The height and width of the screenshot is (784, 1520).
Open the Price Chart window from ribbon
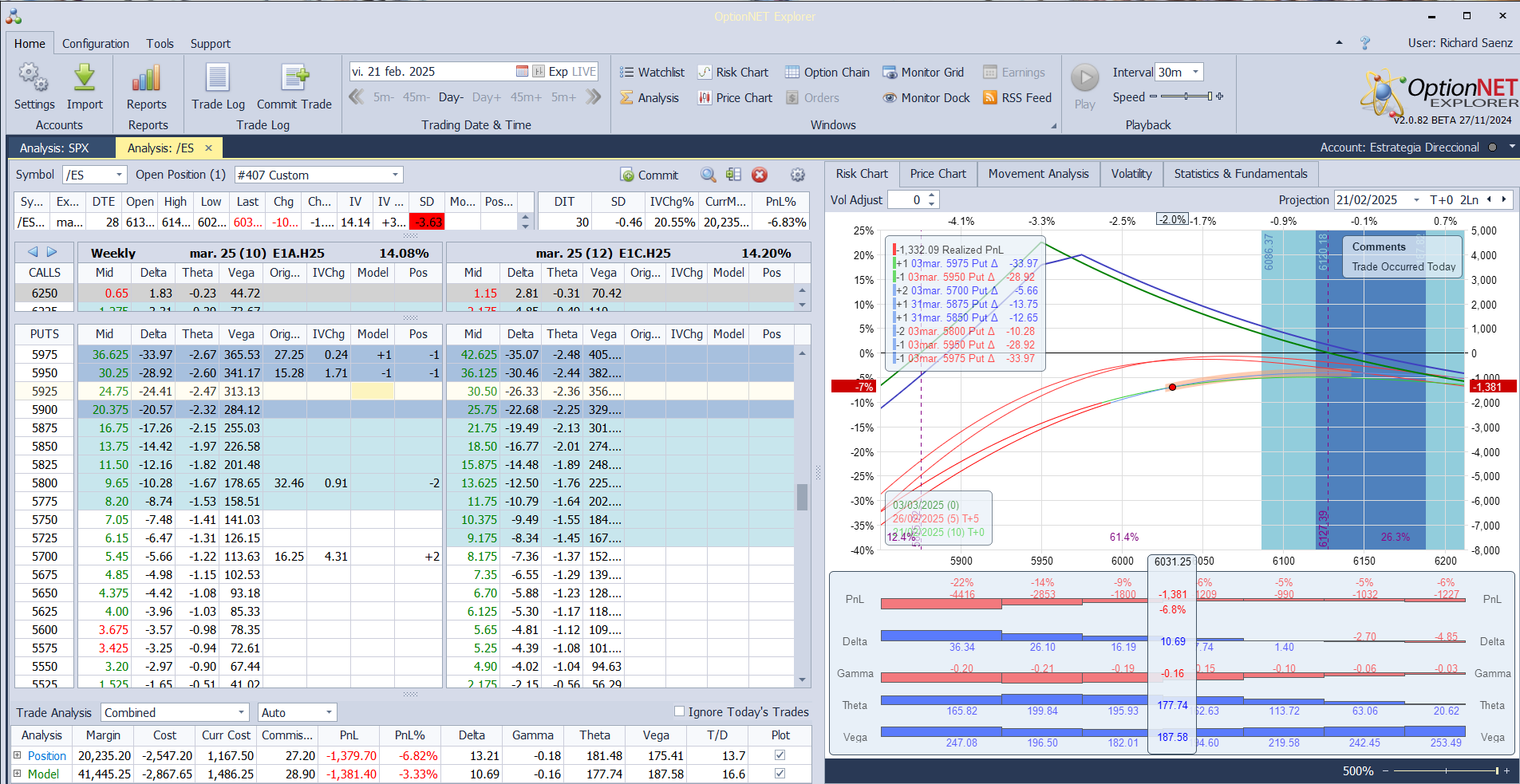click(x=735, y=97)
